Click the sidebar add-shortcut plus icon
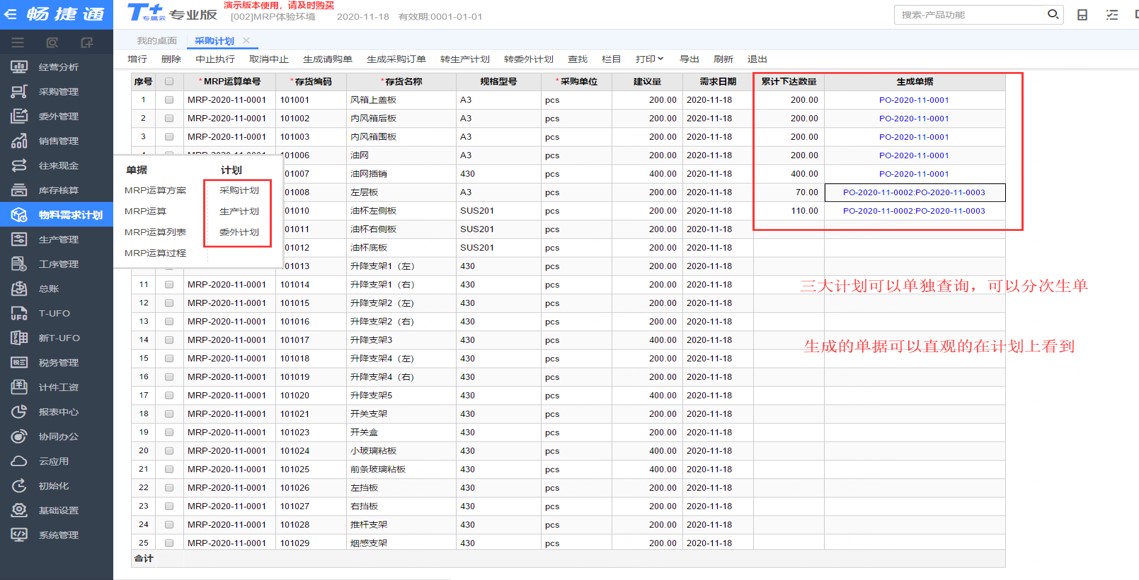The image size is (1139, 580). pyautogui.click(x=87, y=42)
